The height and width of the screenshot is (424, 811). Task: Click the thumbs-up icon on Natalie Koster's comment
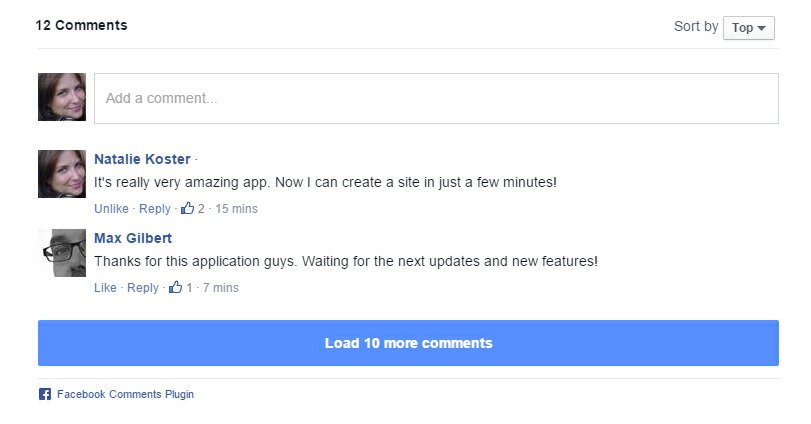[187, 208]
